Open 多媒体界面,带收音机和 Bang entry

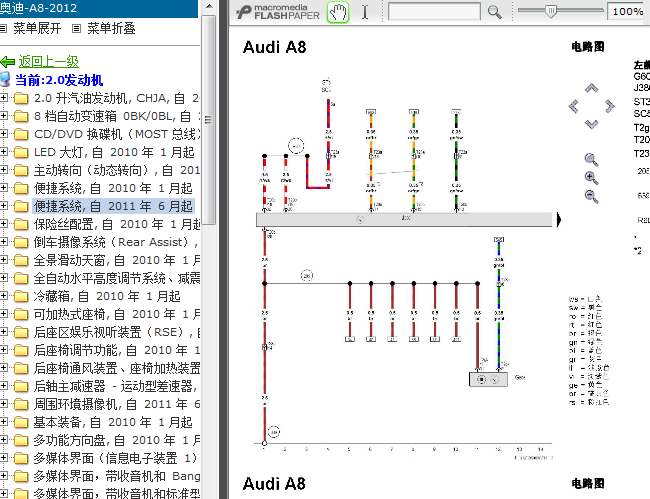point(117,476)
